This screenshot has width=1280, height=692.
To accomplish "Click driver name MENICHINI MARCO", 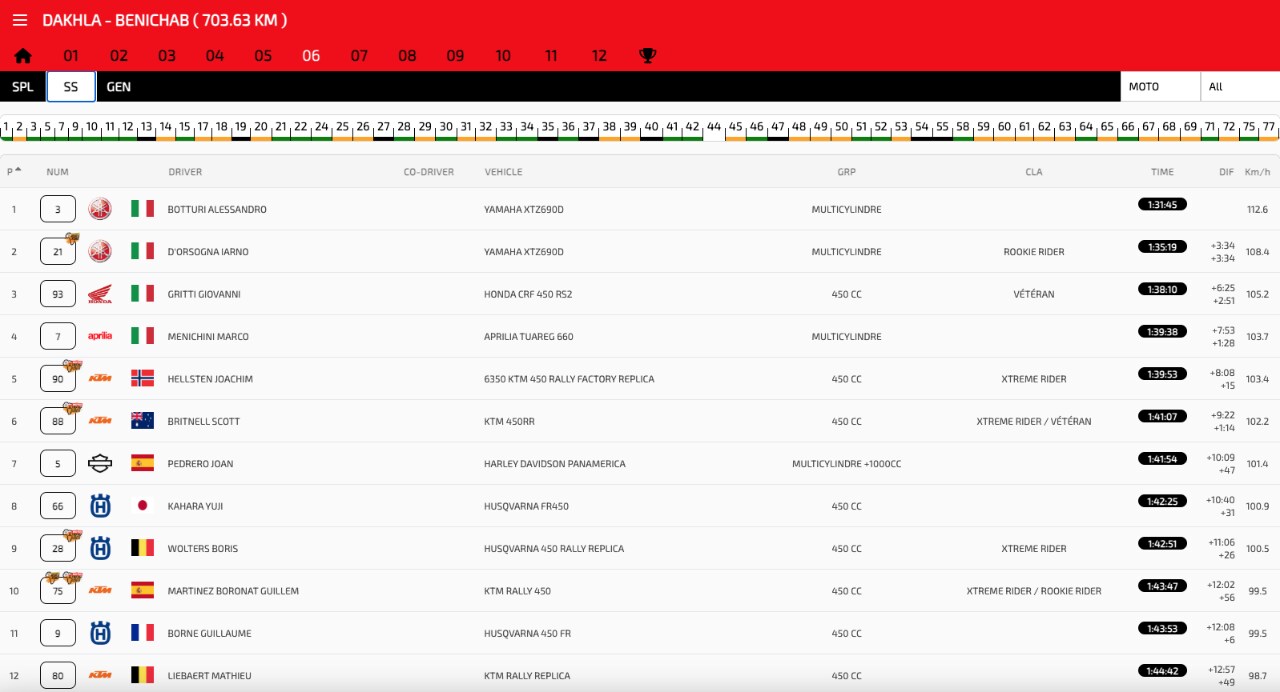I will point(210,337).
